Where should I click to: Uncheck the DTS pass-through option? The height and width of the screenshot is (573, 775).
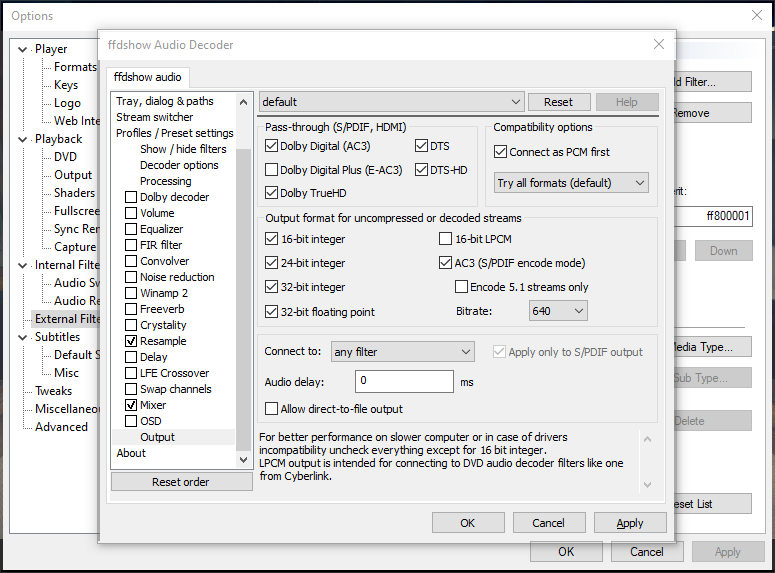click(421, 146)
